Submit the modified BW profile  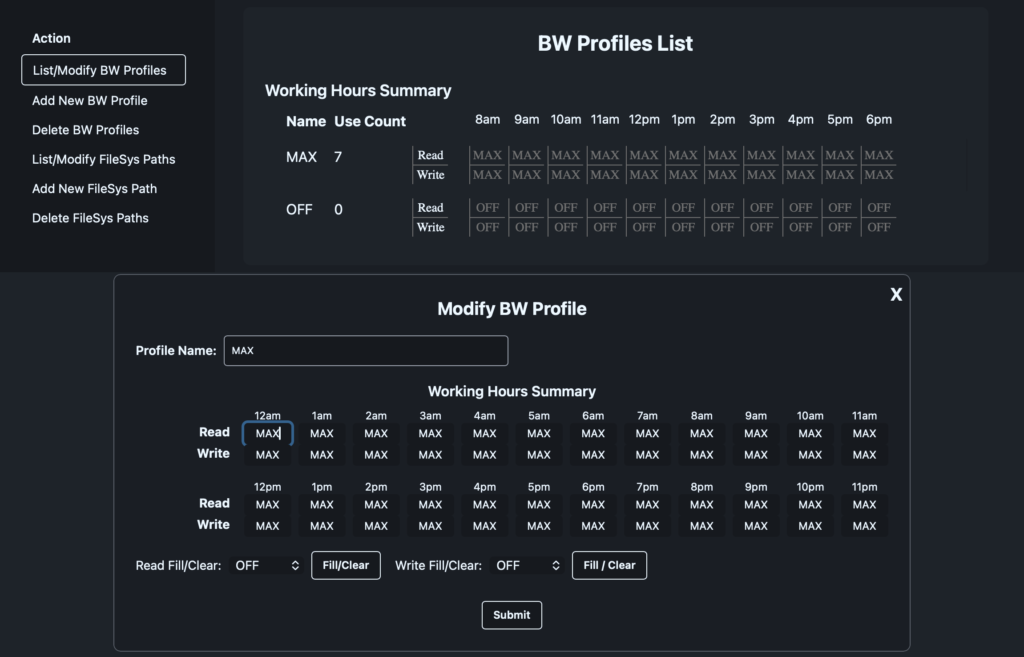pos(511,615)
